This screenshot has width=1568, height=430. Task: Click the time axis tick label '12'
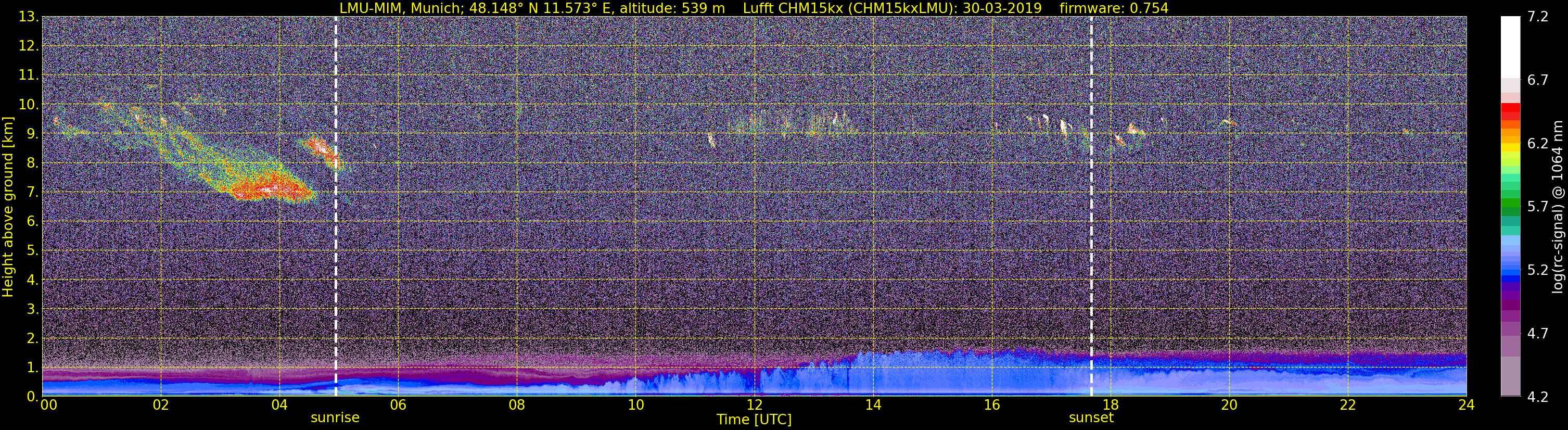pos(754,405)
